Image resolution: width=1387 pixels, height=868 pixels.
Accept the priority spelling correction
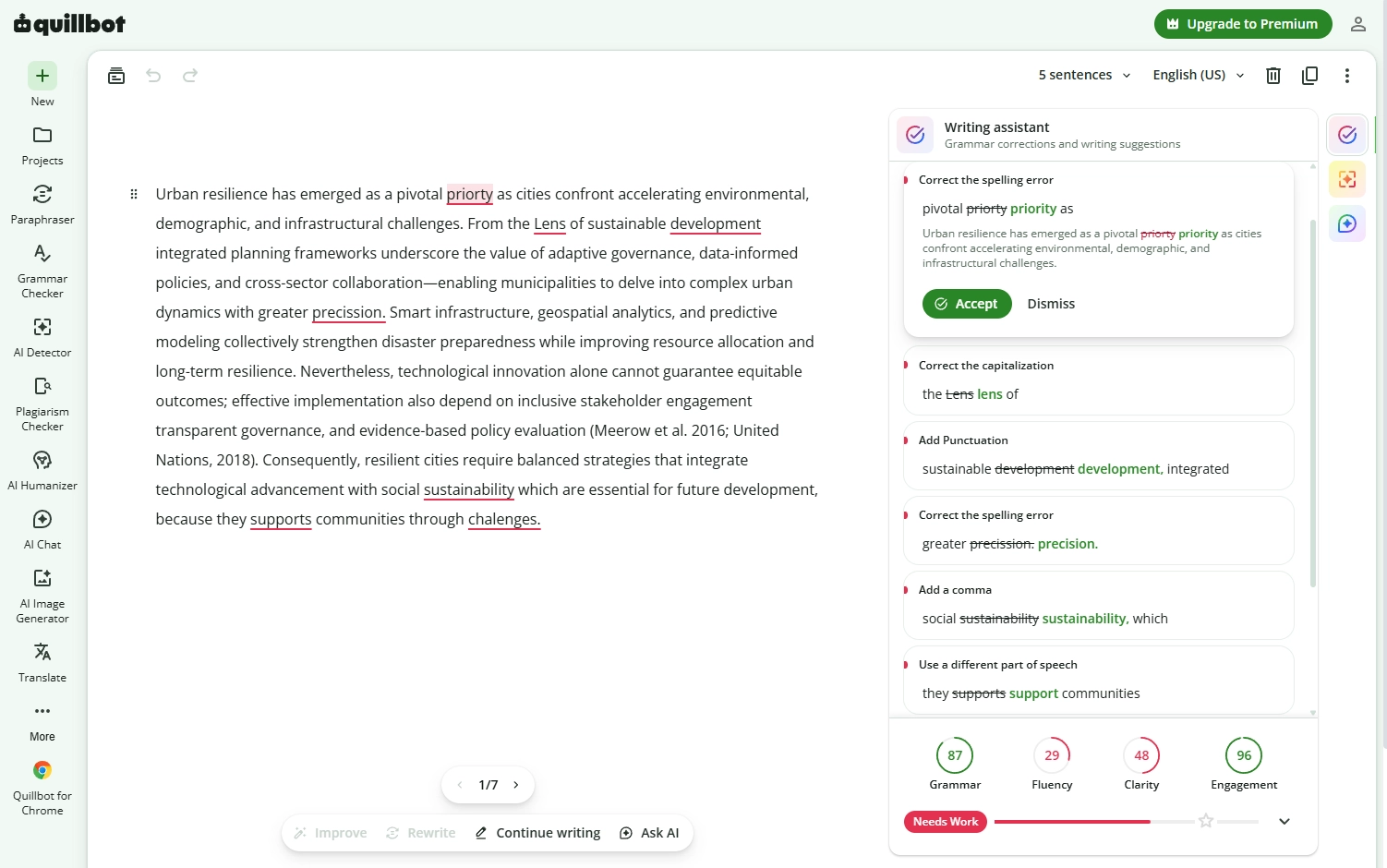click(967, 304)
